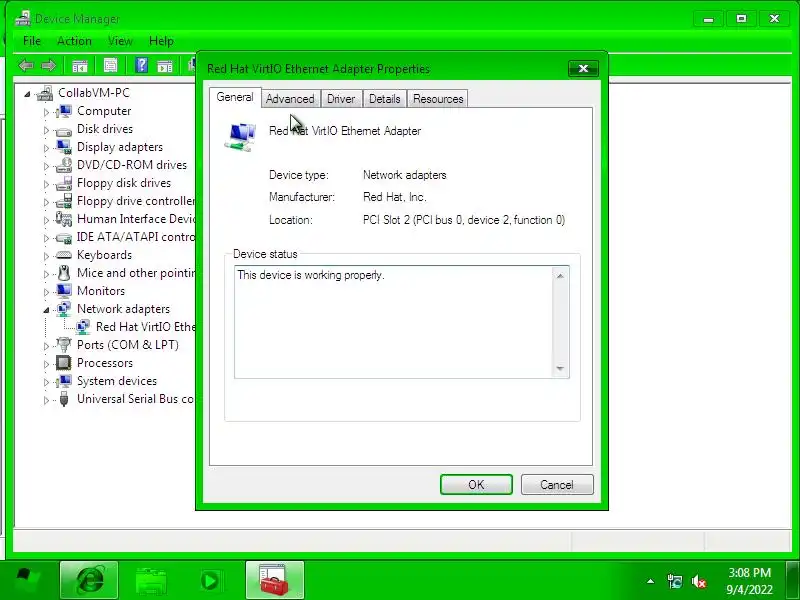This screenshot has width=800, height=600.
Task: Click Cancel in the Properties dialog
Action: (x=557, y=484)
